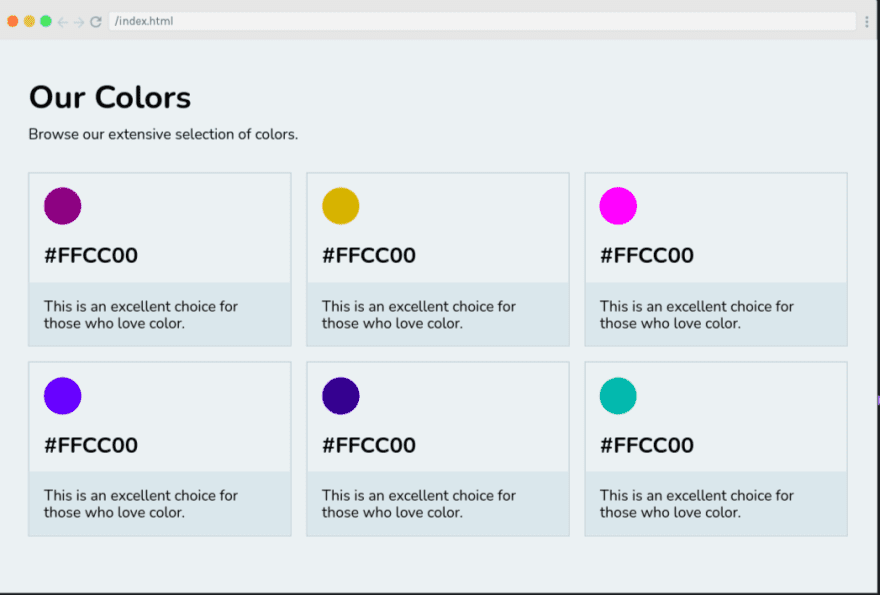The width and height of the screenshot is (880, 595).
Task: Click the red window close button
Action: (13, 21)
